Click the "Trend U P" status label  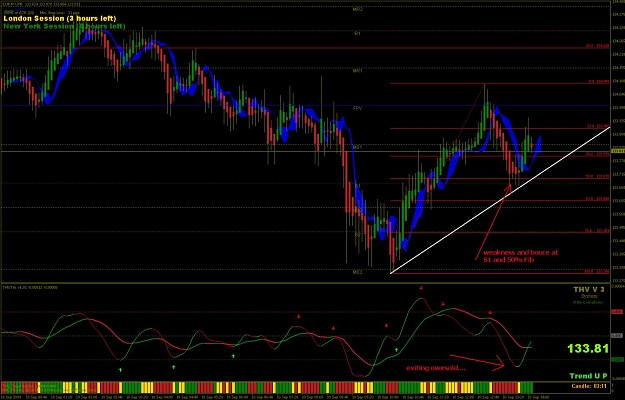588,376
